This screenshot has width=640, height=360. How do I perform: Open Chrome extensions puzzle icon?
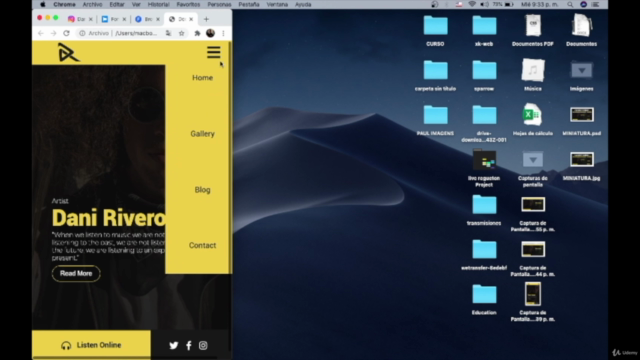197,33
